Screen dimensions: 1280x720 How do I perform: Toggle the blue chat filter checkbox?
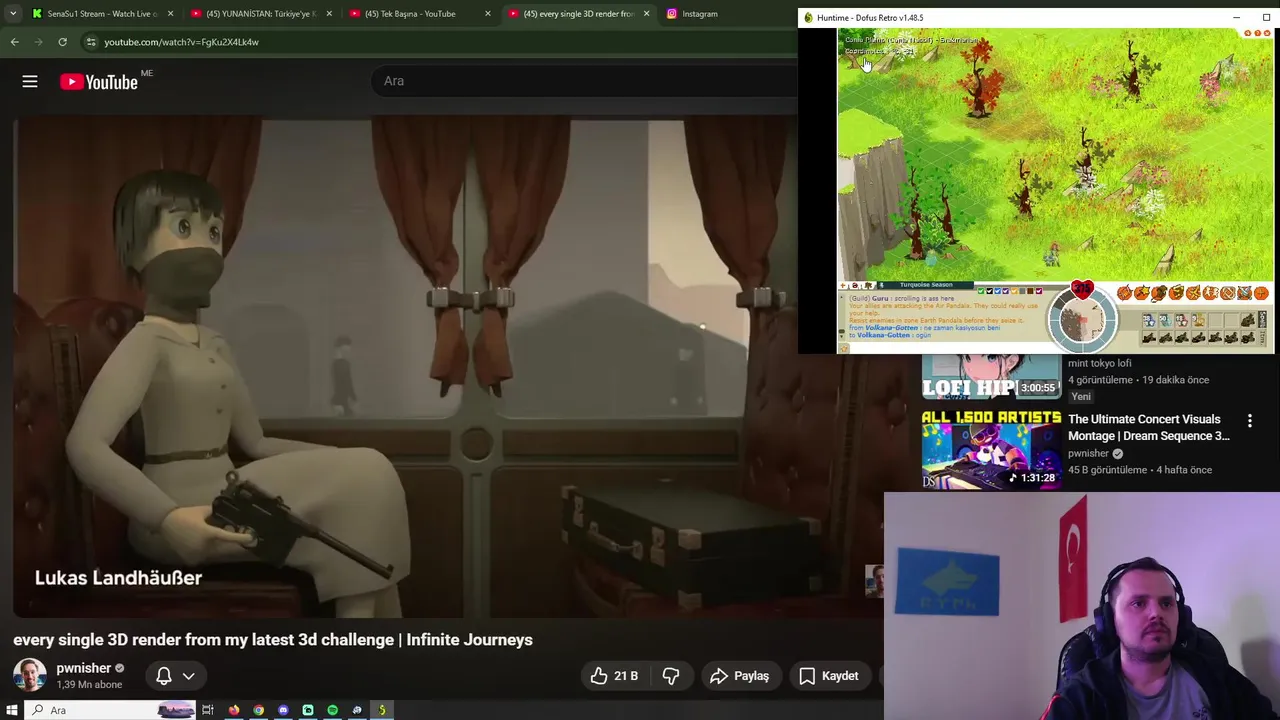coord(997,291)
